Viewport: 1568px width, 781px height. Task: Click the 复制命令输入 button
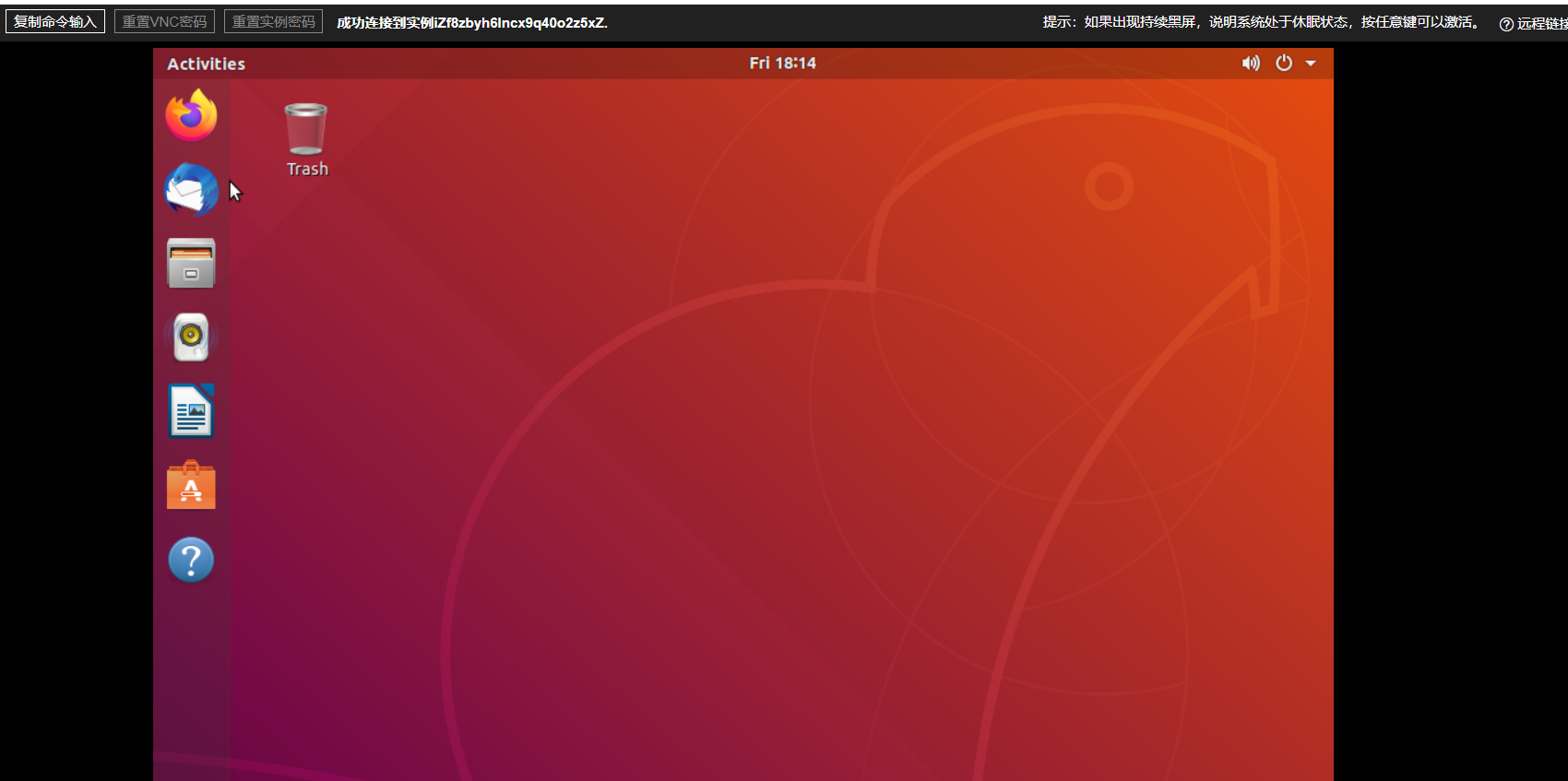click(55, 21)
